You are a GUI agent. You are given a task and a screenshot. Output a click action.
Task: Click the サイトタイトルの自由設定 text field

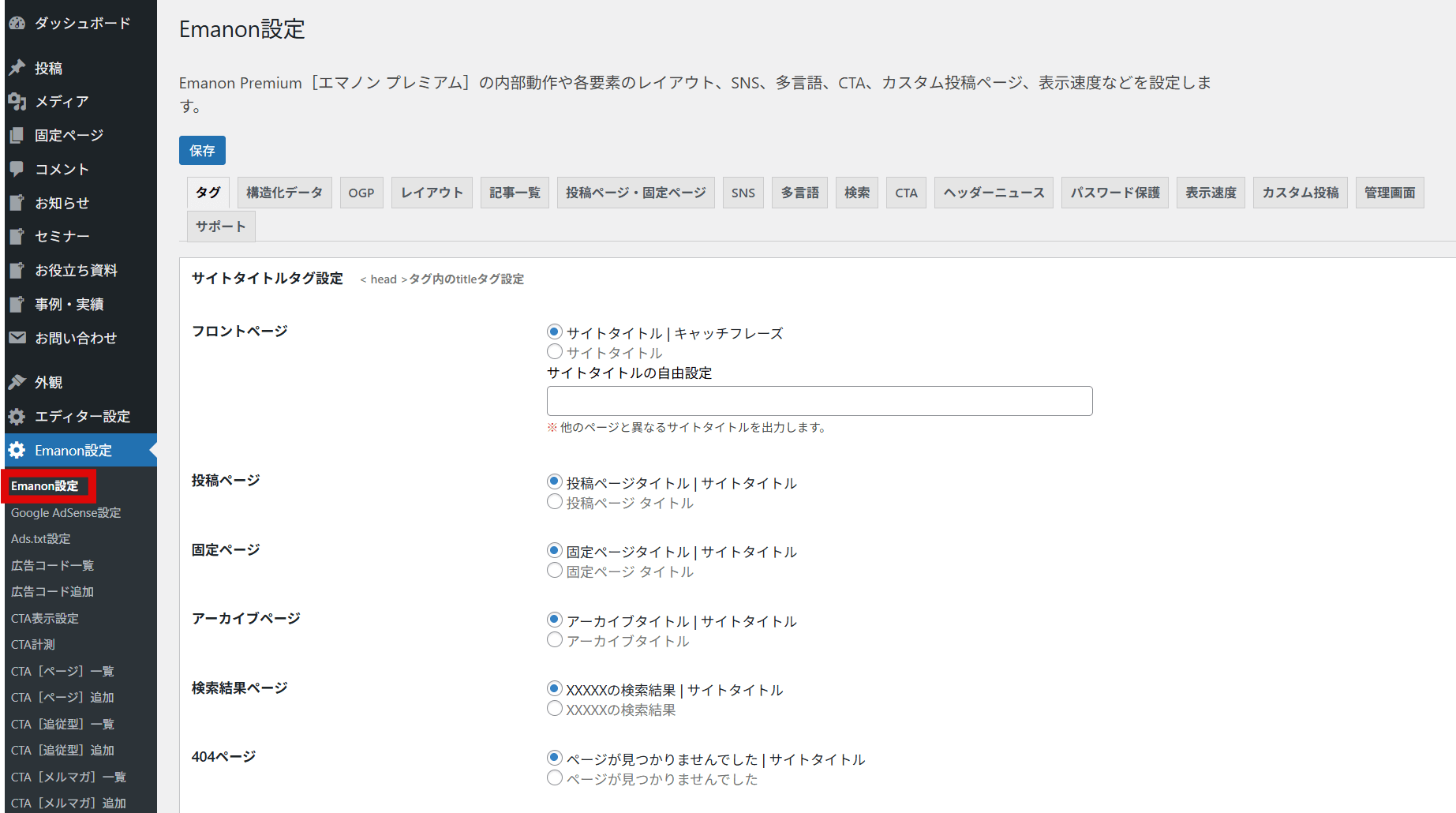pyautogui.click(x=819, y=401)
